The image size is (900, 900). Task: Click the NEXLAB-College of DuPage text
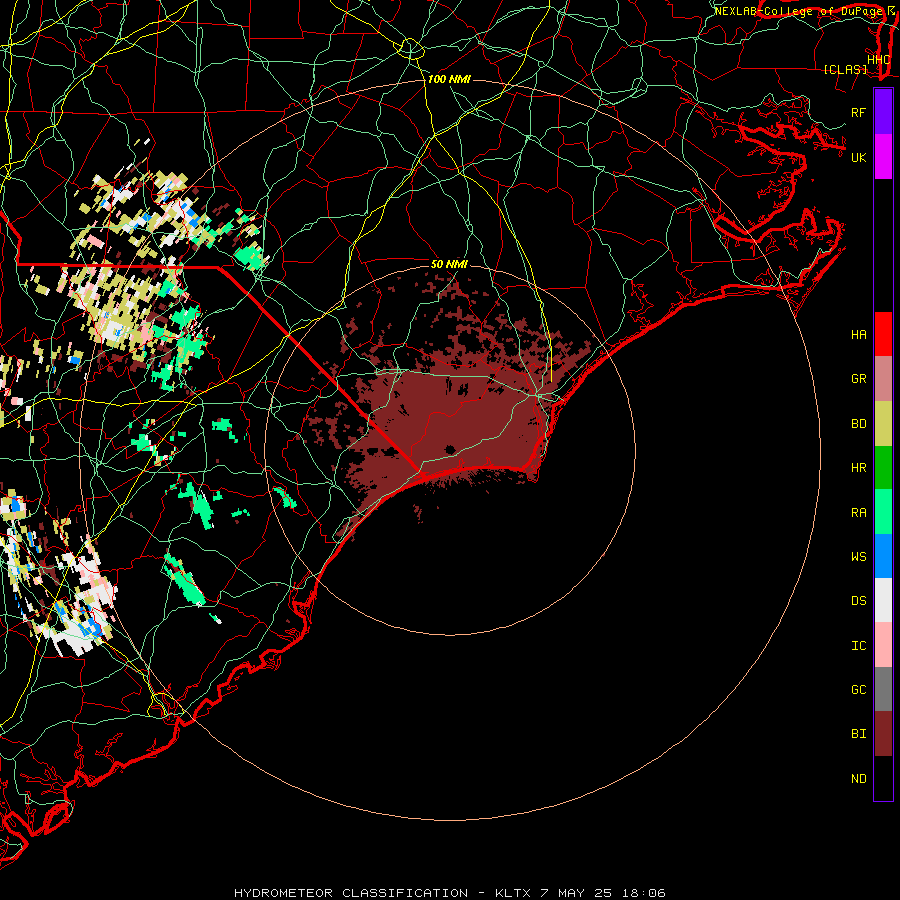tap(798, 11)
